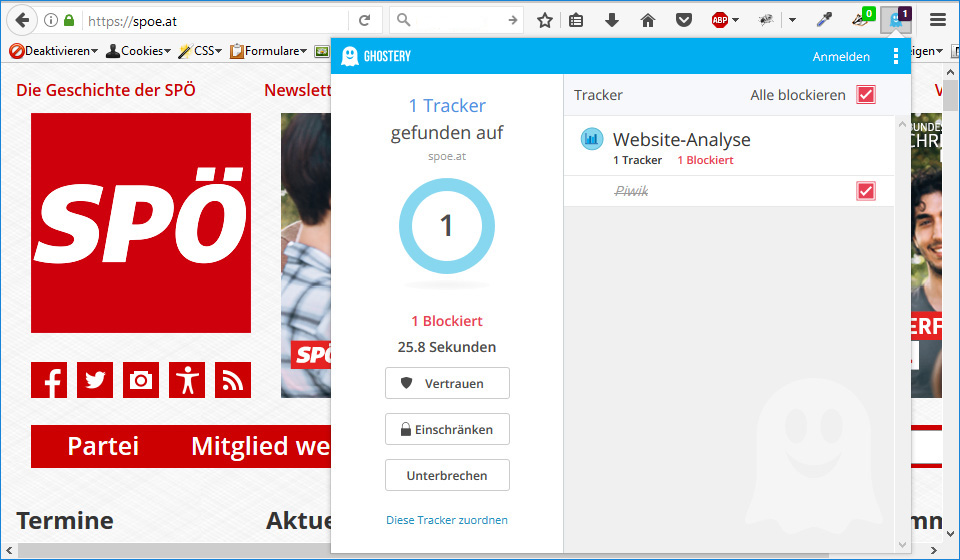This screenshot has height=560, width=960.
Task: Click Anmelden in Ghostery header
Action: (x=841, y=56)
